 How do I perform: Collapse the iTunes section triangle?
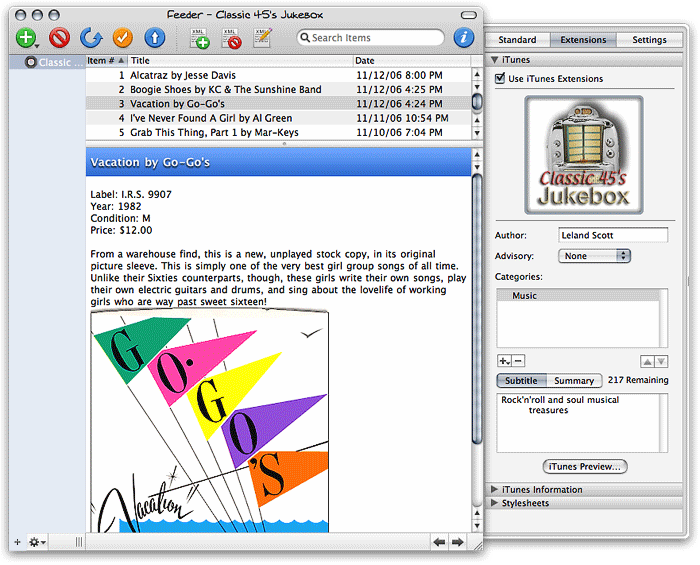(495, 59)
